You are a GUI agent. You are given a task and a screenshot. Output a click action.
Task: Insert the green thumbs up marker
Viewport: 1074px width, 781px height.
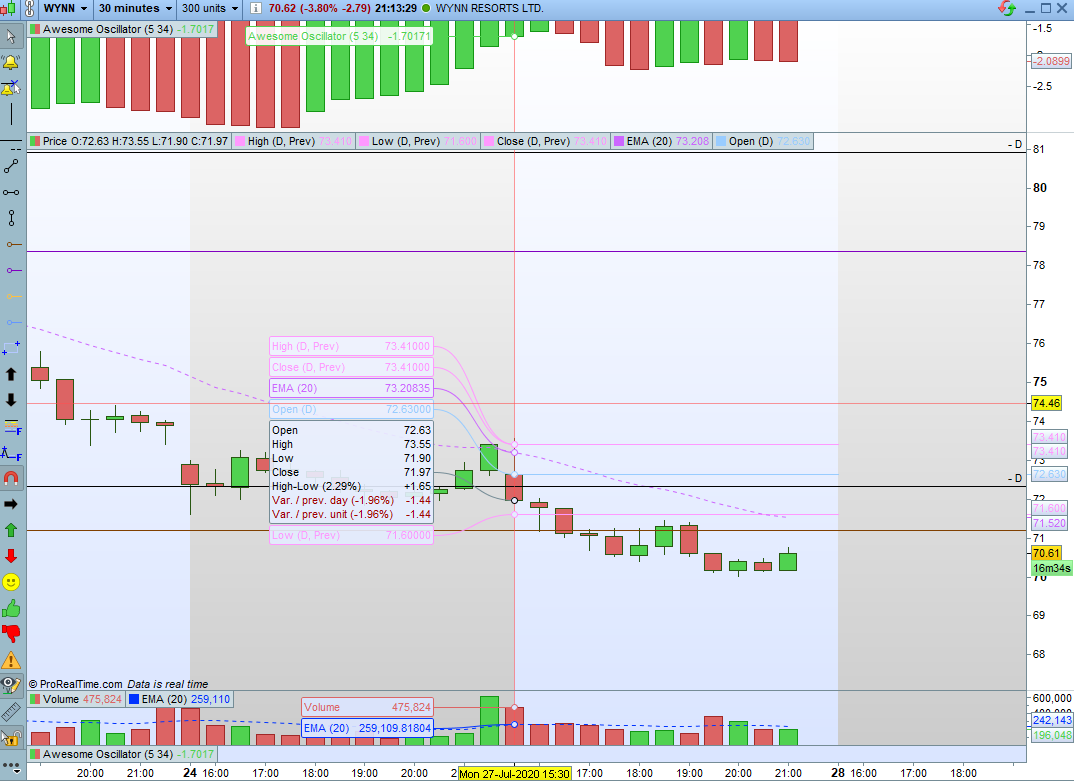(x=11, y=608)
